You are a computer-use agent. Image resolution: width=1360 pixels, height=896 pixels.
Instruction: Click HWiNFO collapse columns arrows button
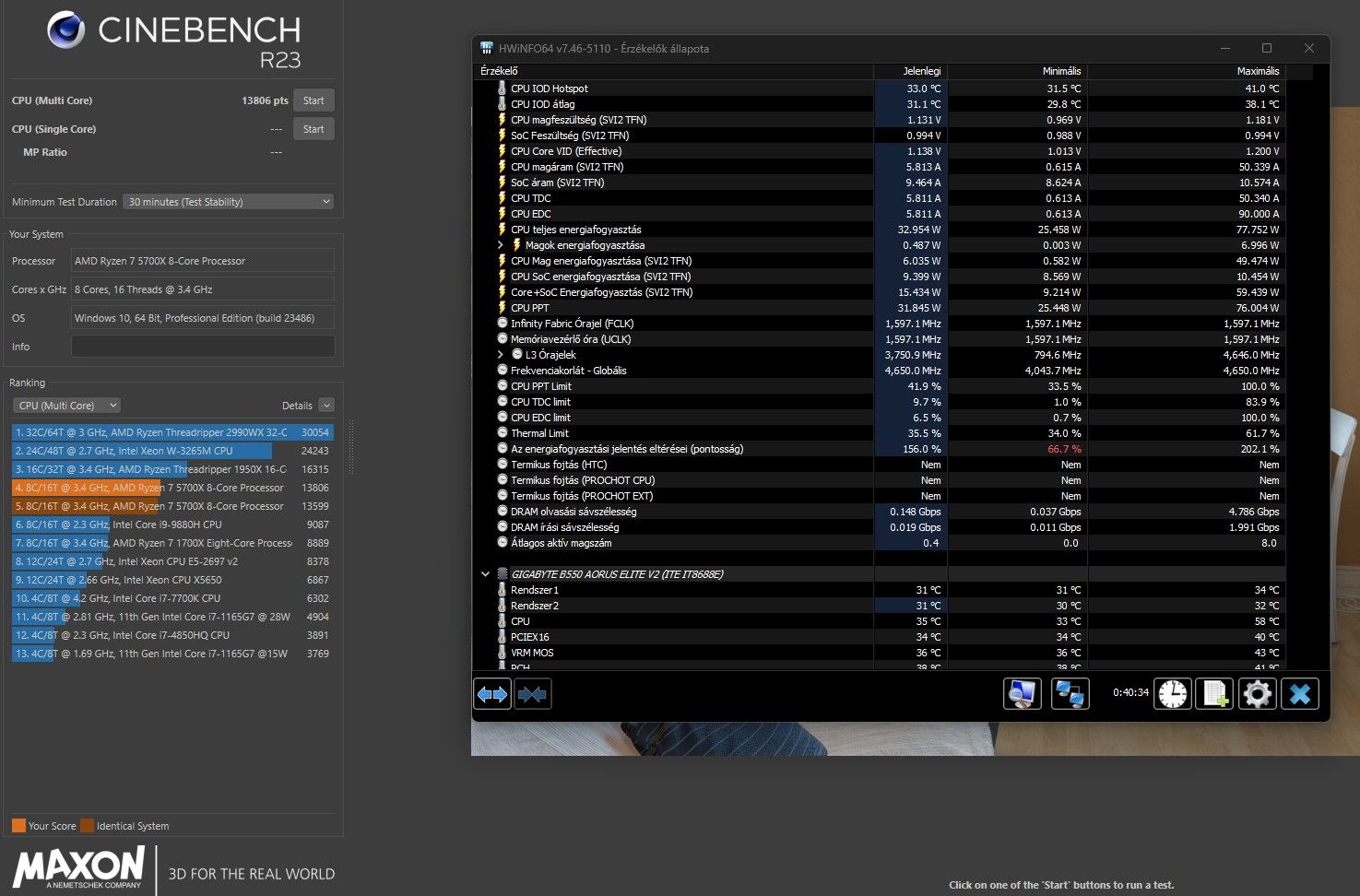pos(533,693)
